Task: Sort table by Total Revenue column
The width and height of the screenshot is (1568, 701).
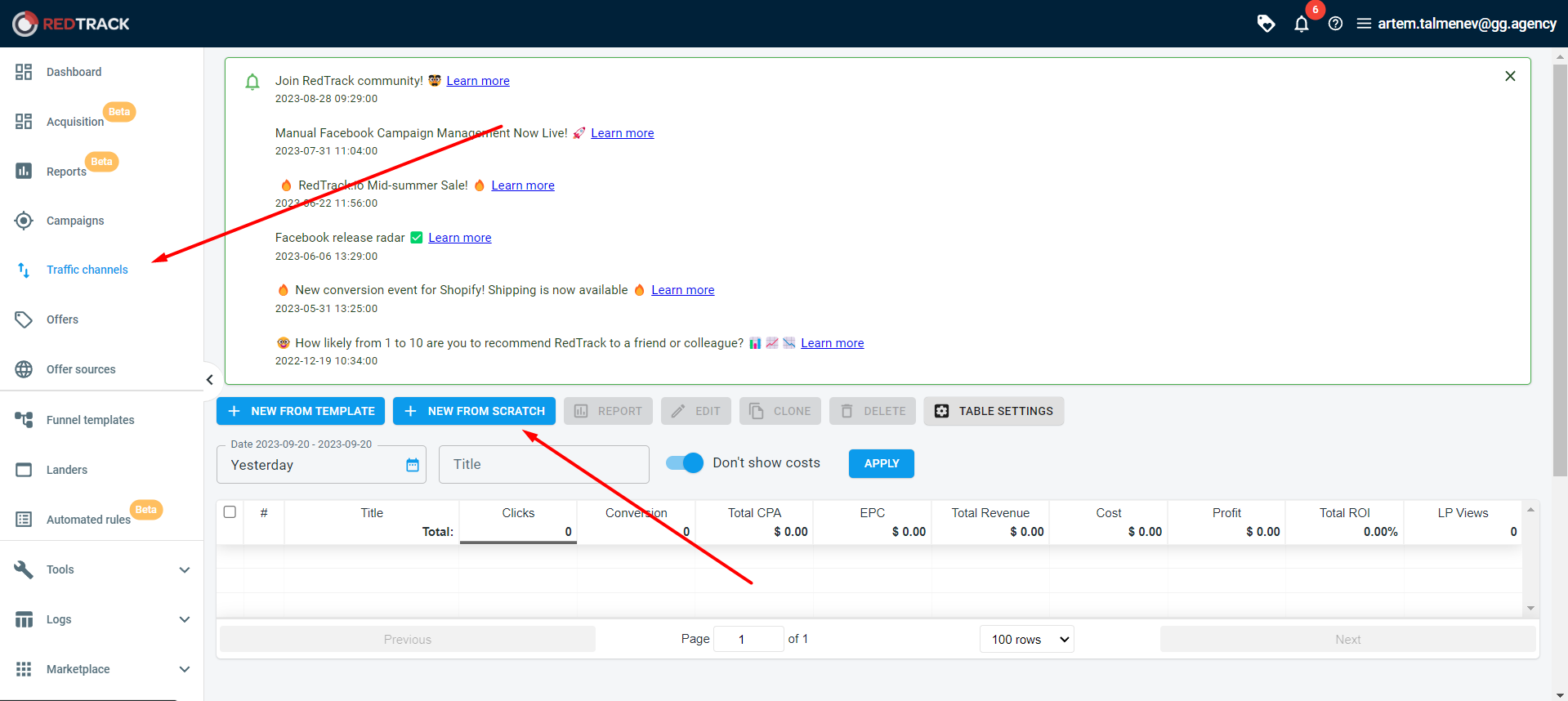Action: click(x=990, y=513)
